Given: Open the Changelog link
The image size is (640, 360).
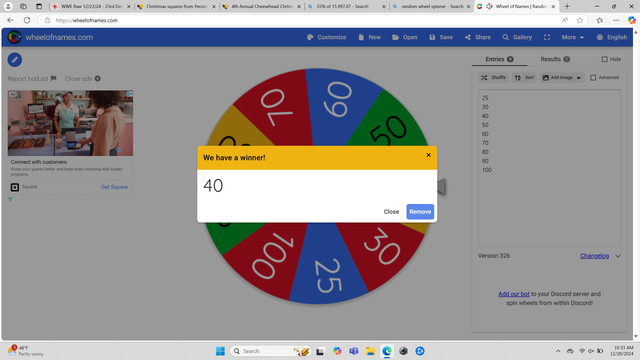Looking at the screenshot, I should pos(594,256).
